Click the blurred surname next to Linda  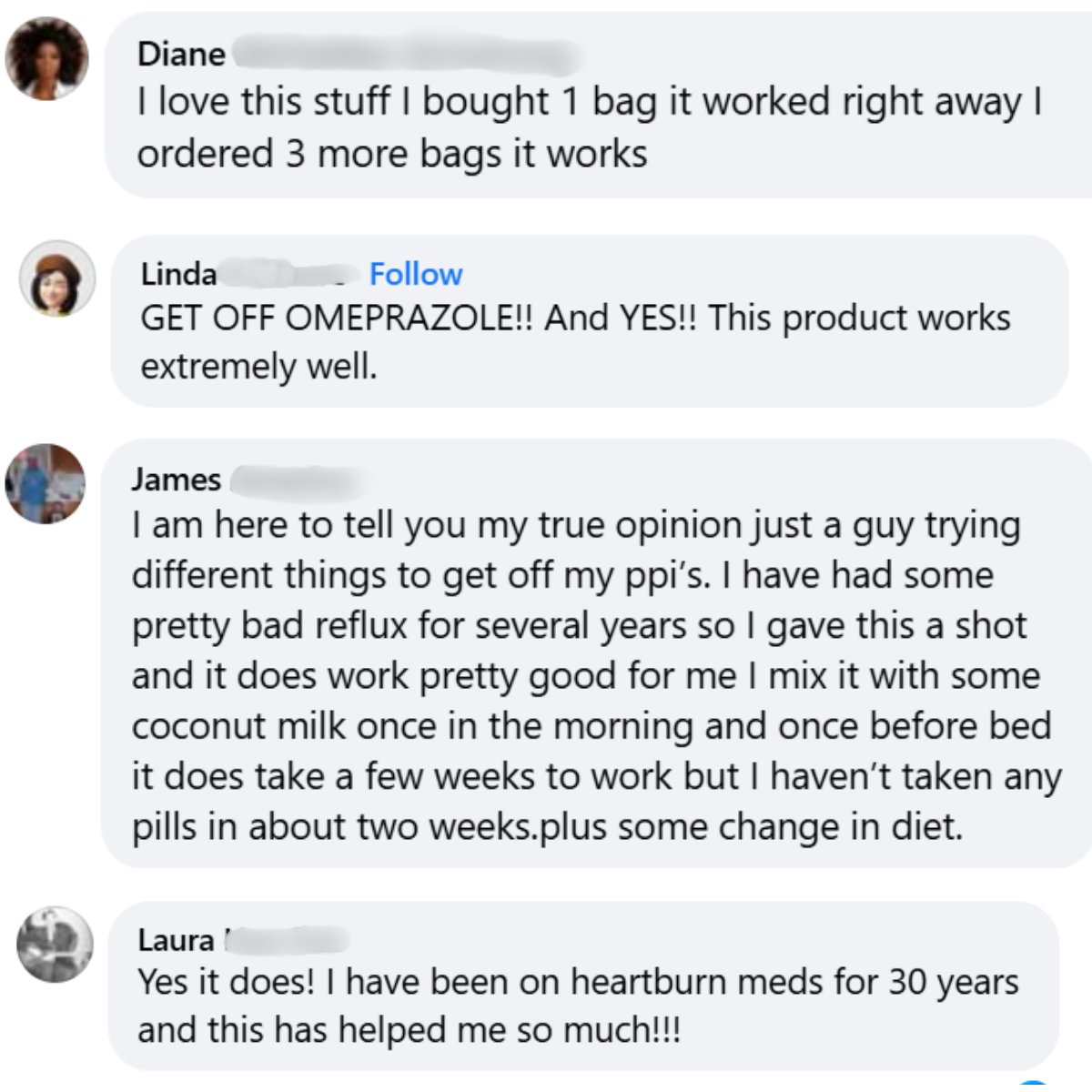(x=286, y=274)
